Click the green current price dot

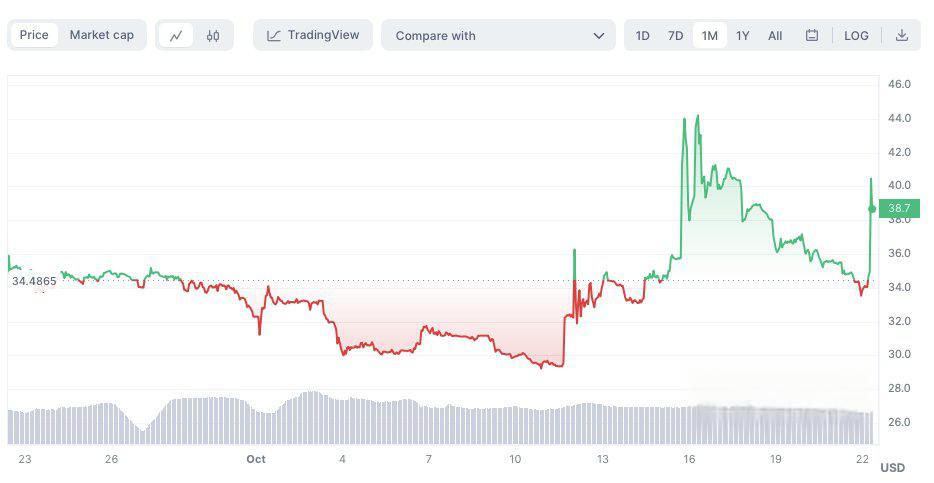pos(872,209)
